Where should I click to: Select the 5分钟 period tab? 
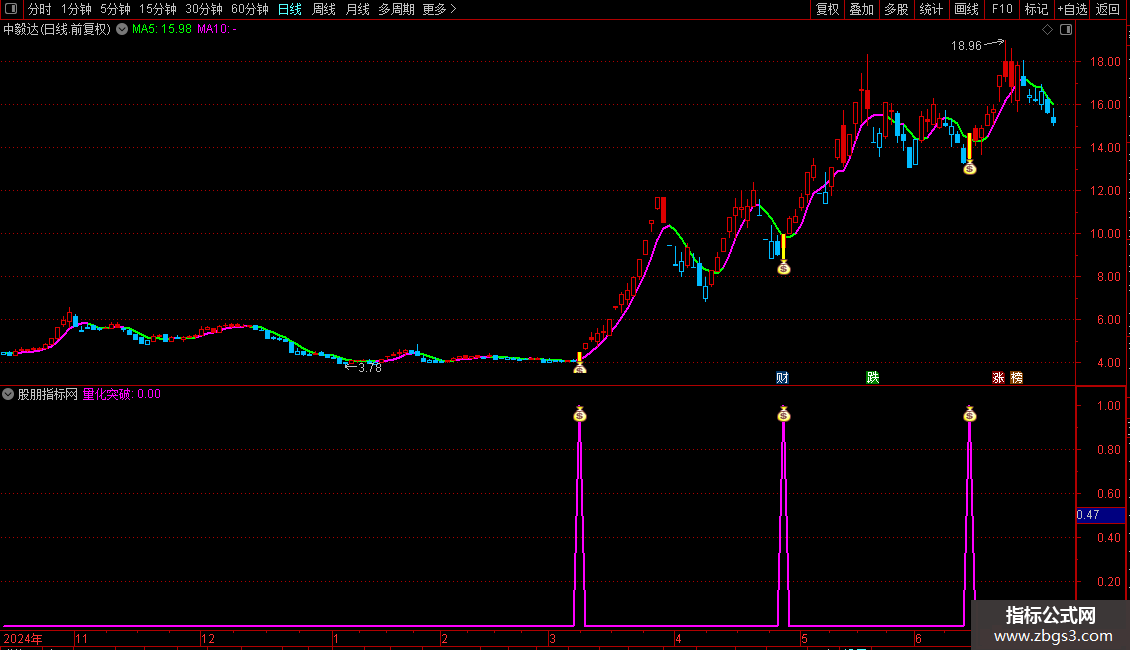pos(115,9)
